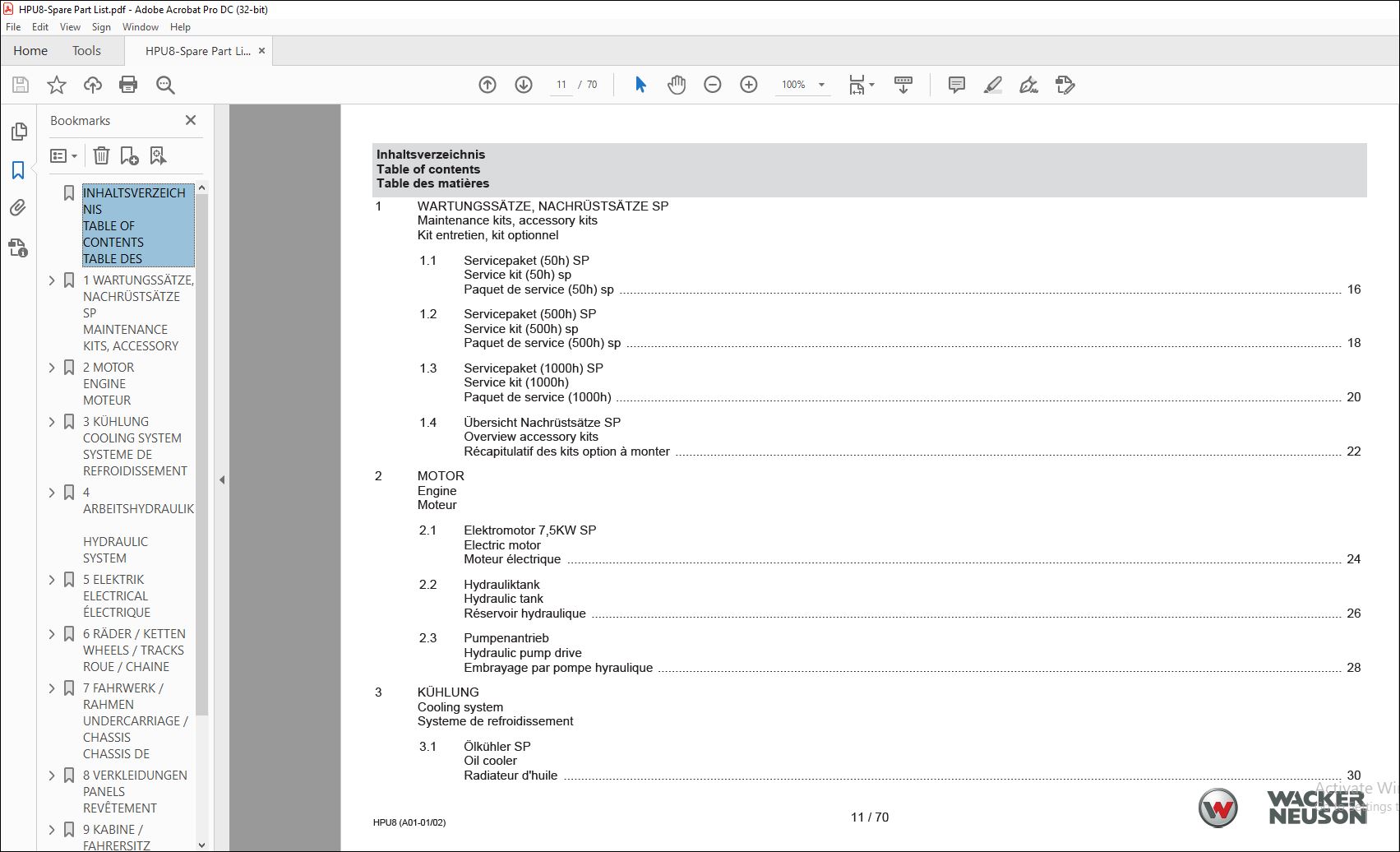
Task: Expand the 3 KÜHLUNG bookmark
Action: (52, 422)
